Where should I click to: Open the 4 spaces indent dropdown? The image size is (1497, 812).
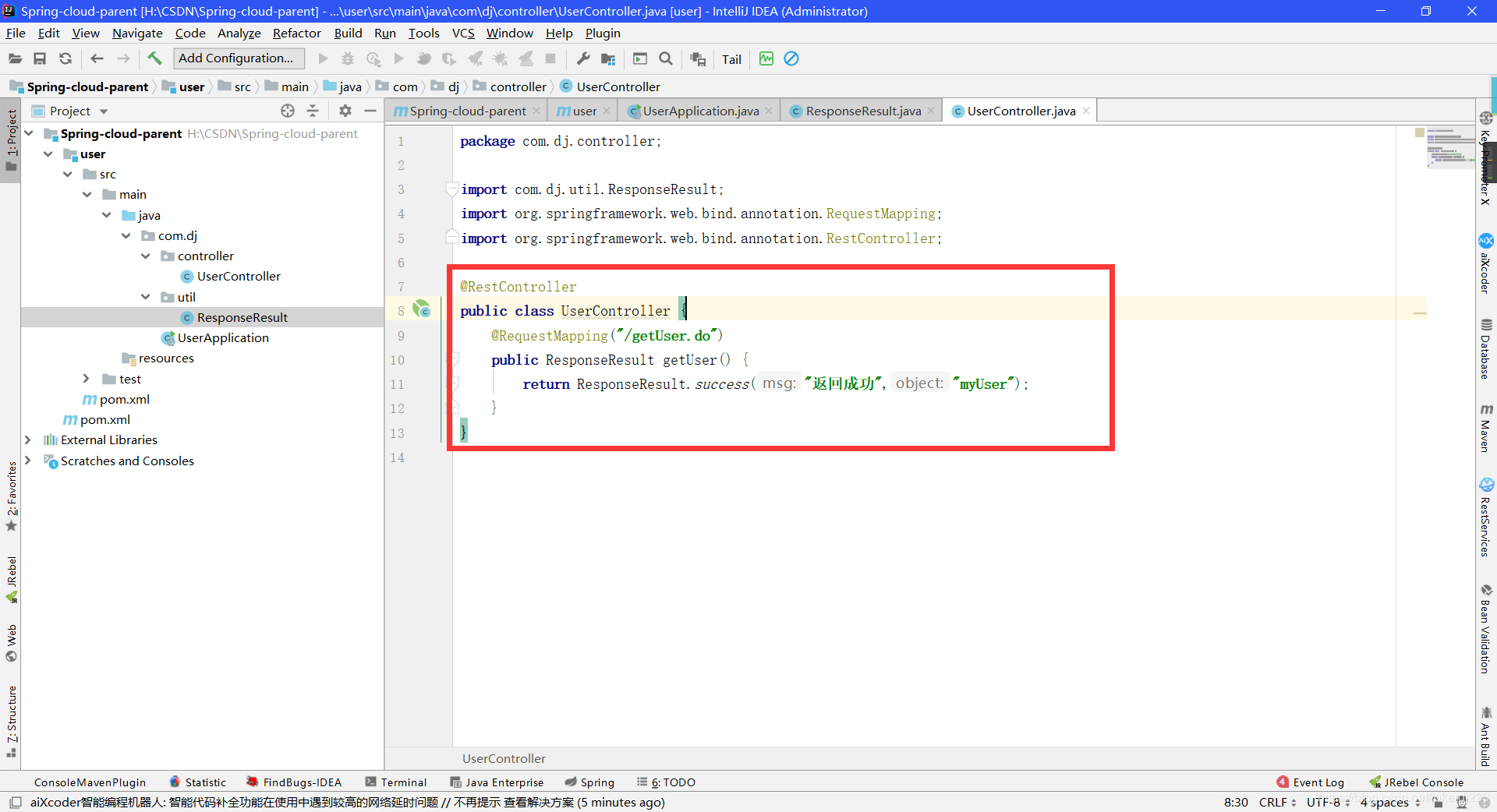pyautogui.click(x=1389, y=802)
